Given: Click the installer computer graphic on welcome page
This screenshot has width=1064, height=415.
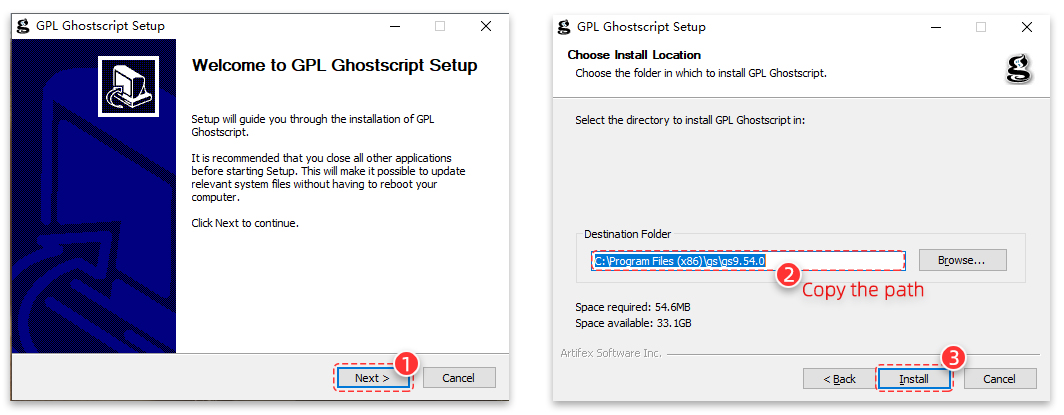Looking at the screenshot, I should [128, 86].
